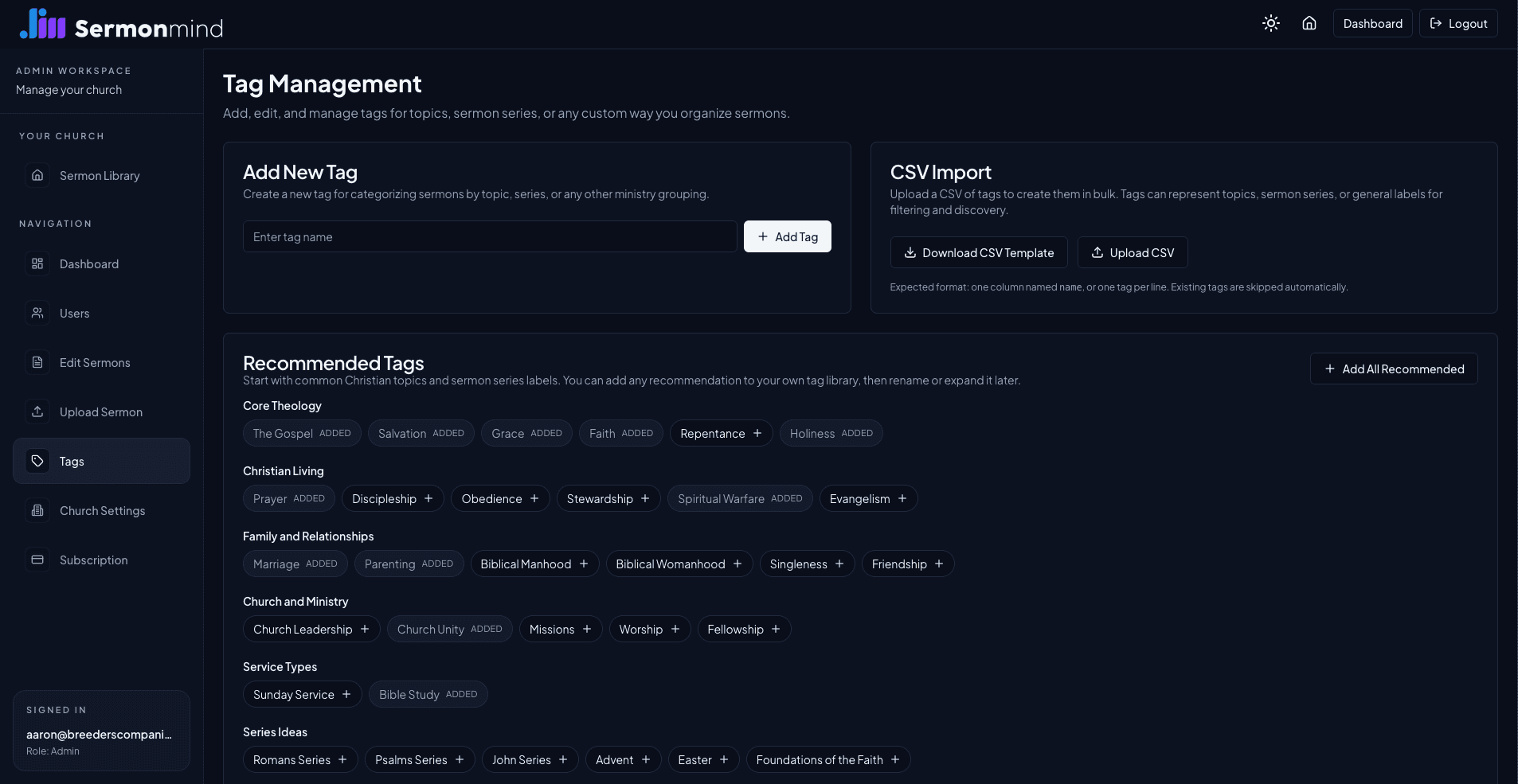The width and height of the screenshot is (1518, 784).
Task: Click the plus icon on Sunday Service
Action: click(x=346, y=694)
